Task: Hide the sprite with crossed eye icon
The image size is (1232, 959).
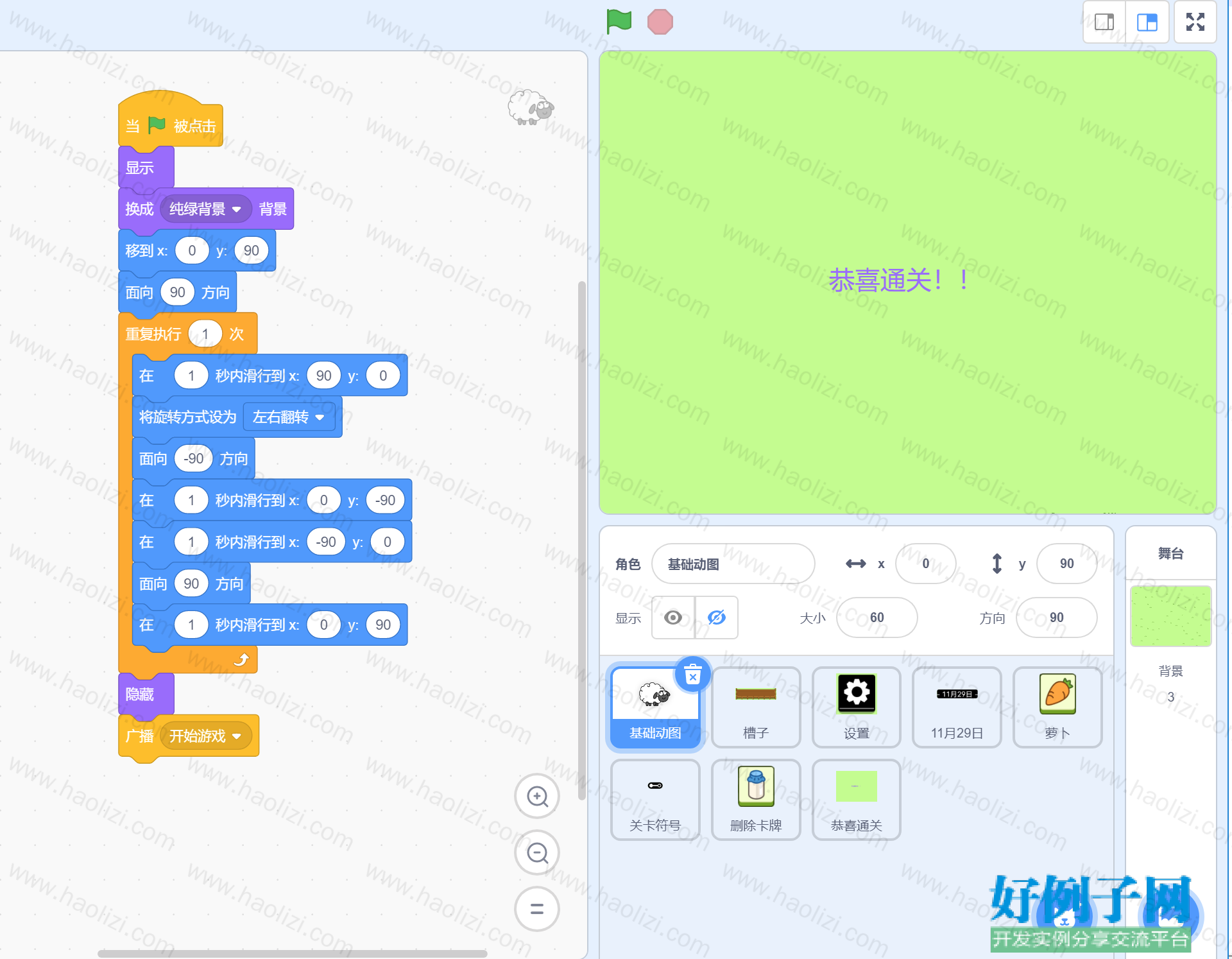Action: click(x=717, y=618)
